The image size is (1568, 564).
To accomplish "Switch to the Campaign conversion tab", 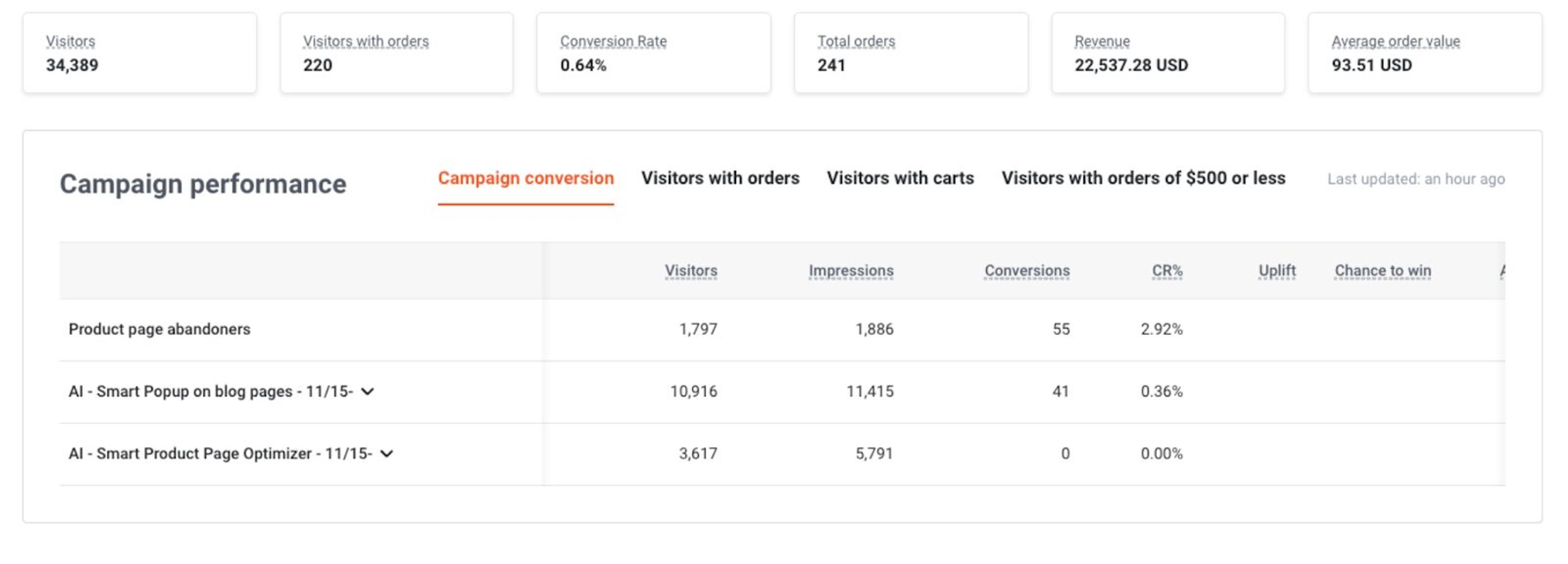I will pyautogui.click(x=526, y=178).
